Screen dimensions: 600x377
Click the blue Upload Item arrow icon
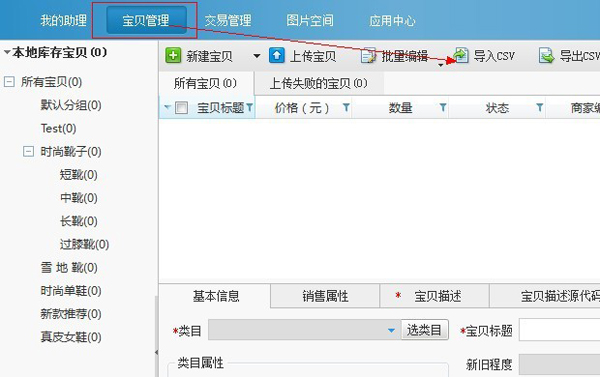coord(277,55)
